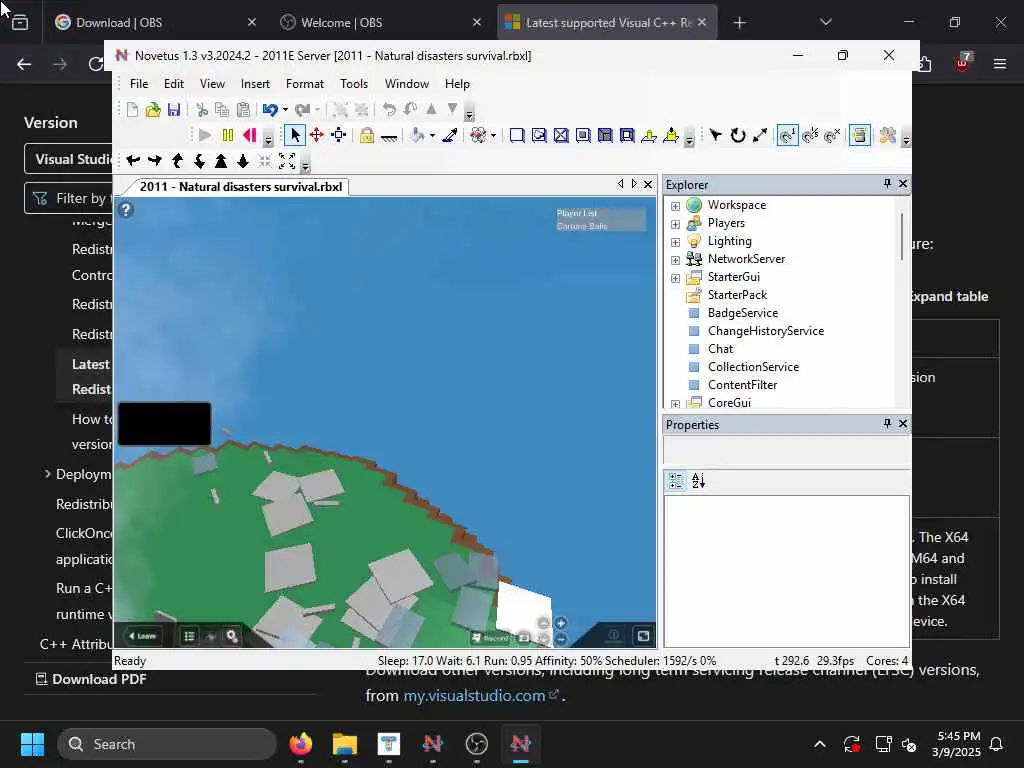Expand the Lighting tree node
This screenshot has height=768, width=1024.
coord(675,242)
